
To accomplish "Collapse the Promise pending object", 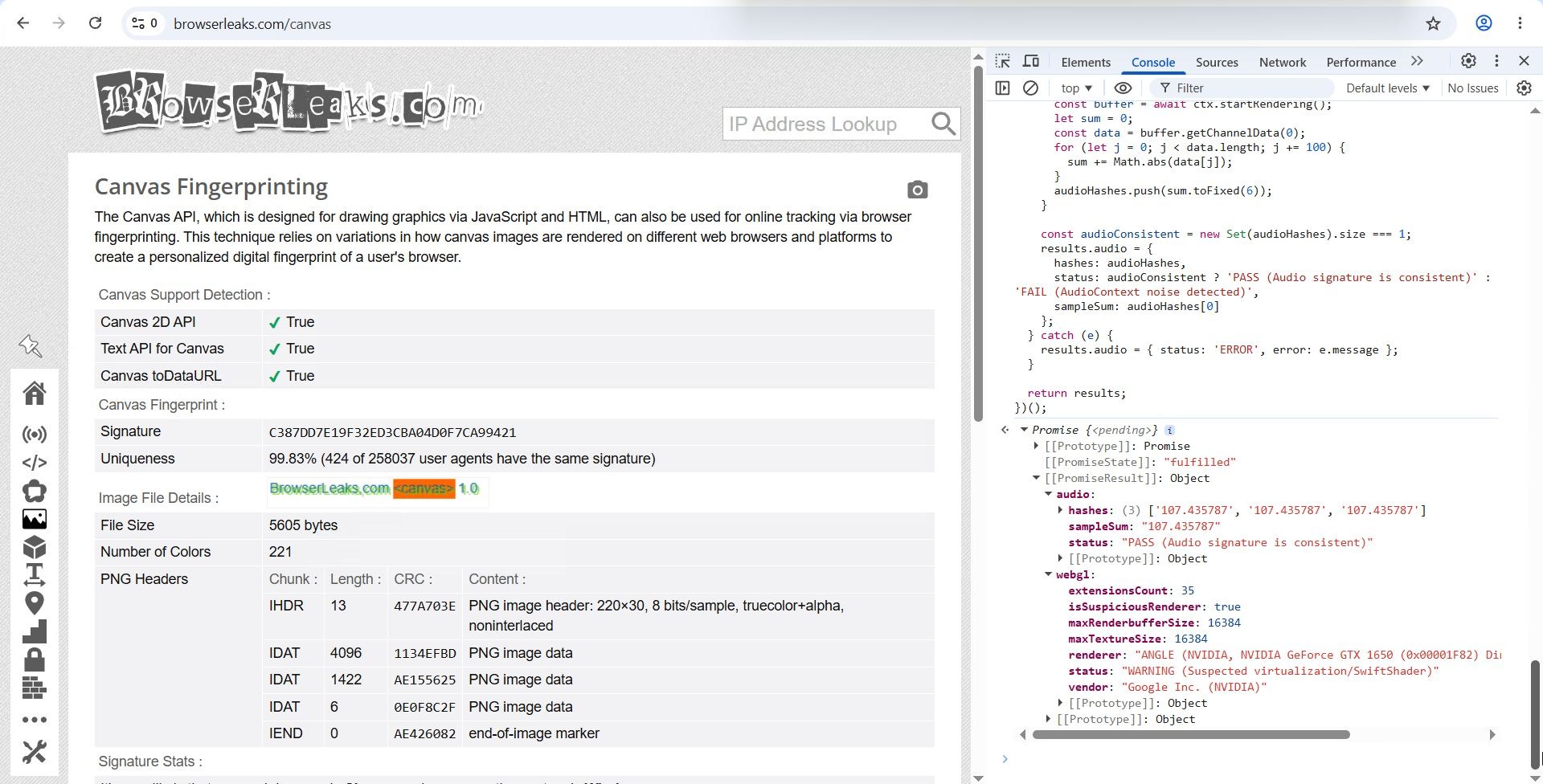I will click(x=1024, y=430).
